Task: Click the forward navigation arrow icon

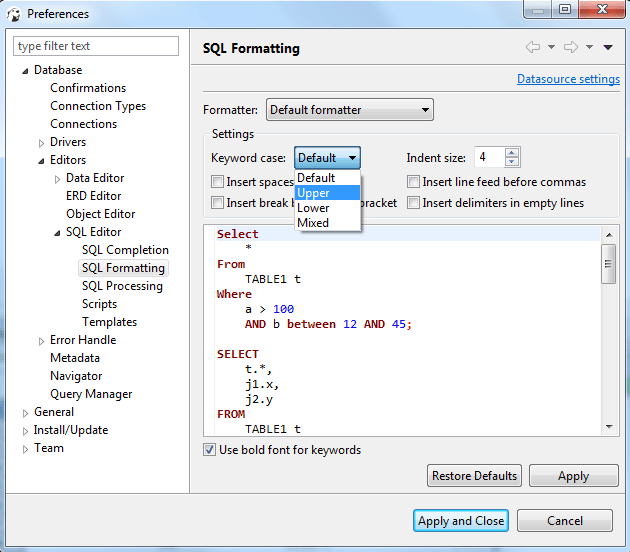Action: 570,47
